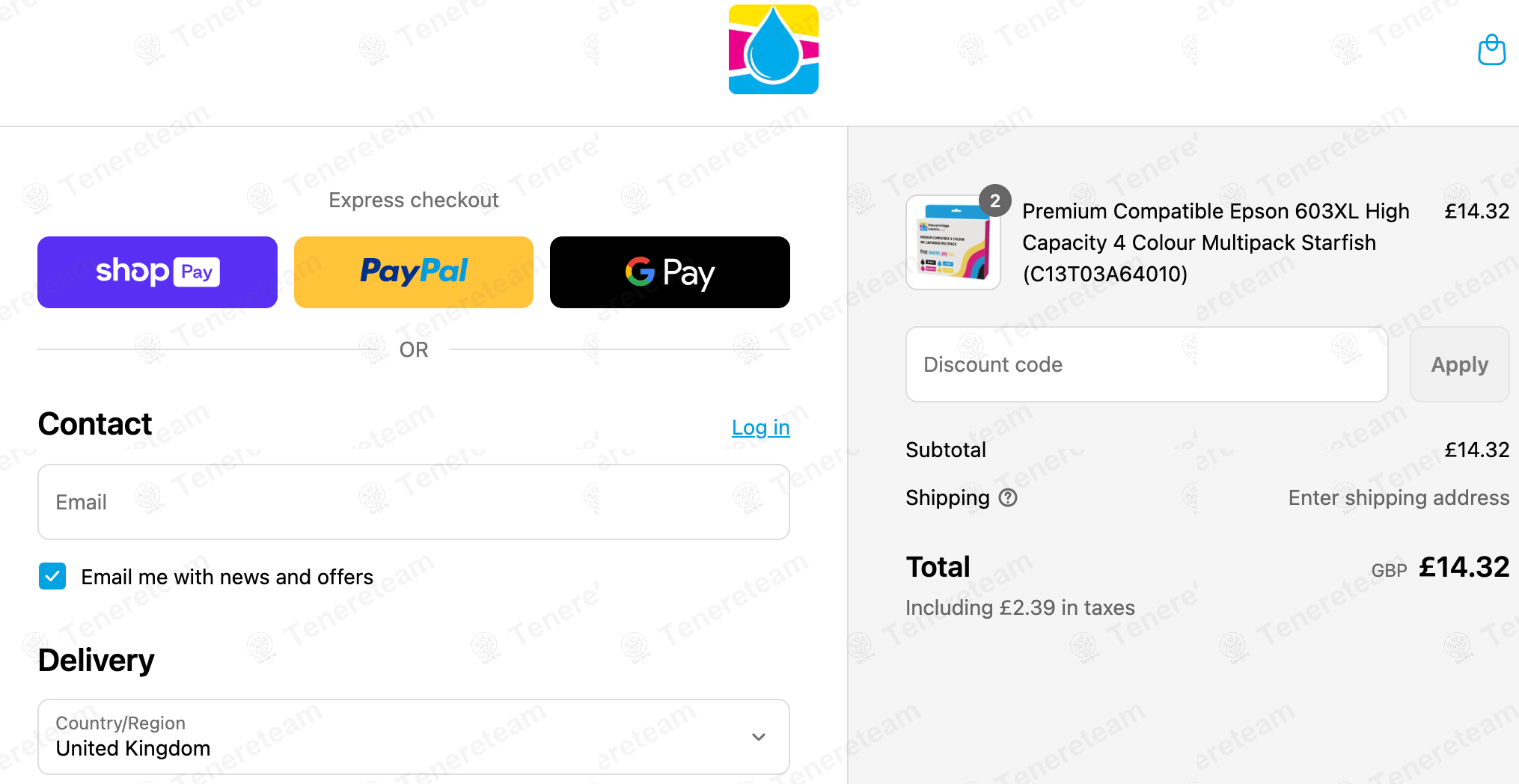
Task: Click the Log in link
Action: click(x=760, y=427)
